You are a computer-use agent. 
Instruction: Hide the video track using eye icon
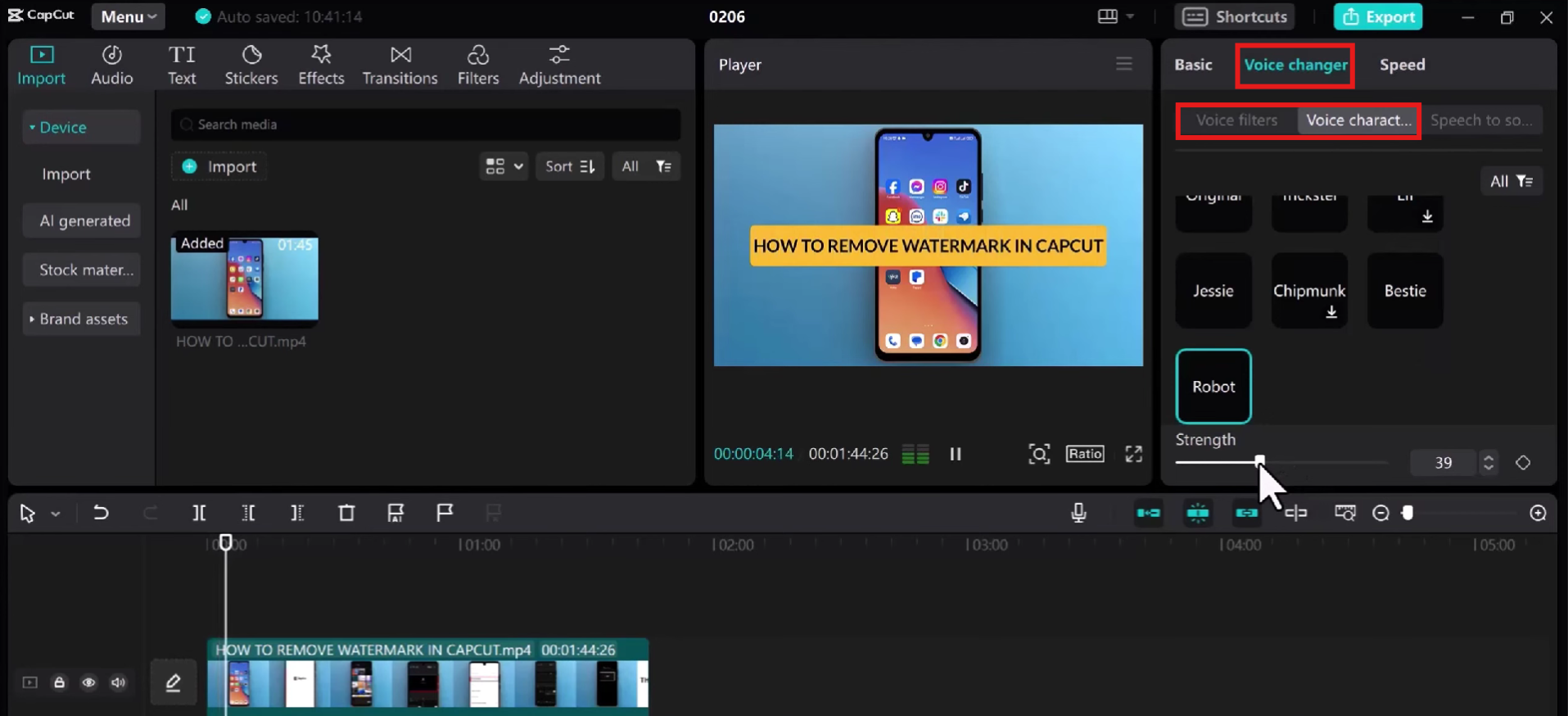[x=88, y=682]
